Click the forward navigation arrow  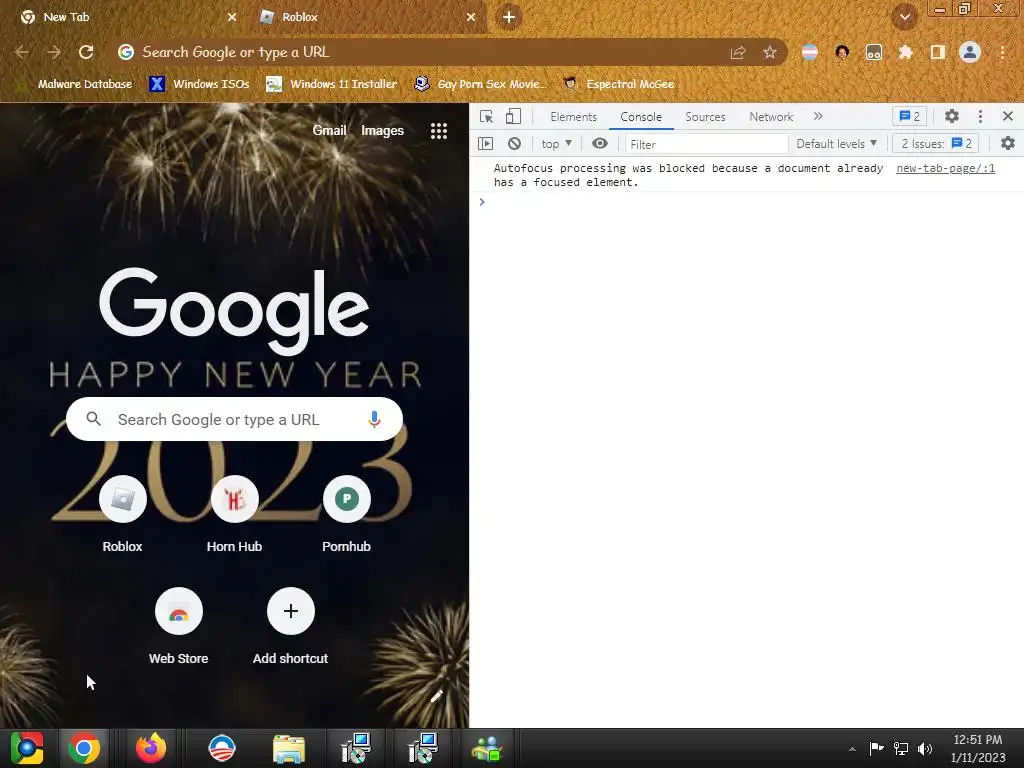point(54,52)
